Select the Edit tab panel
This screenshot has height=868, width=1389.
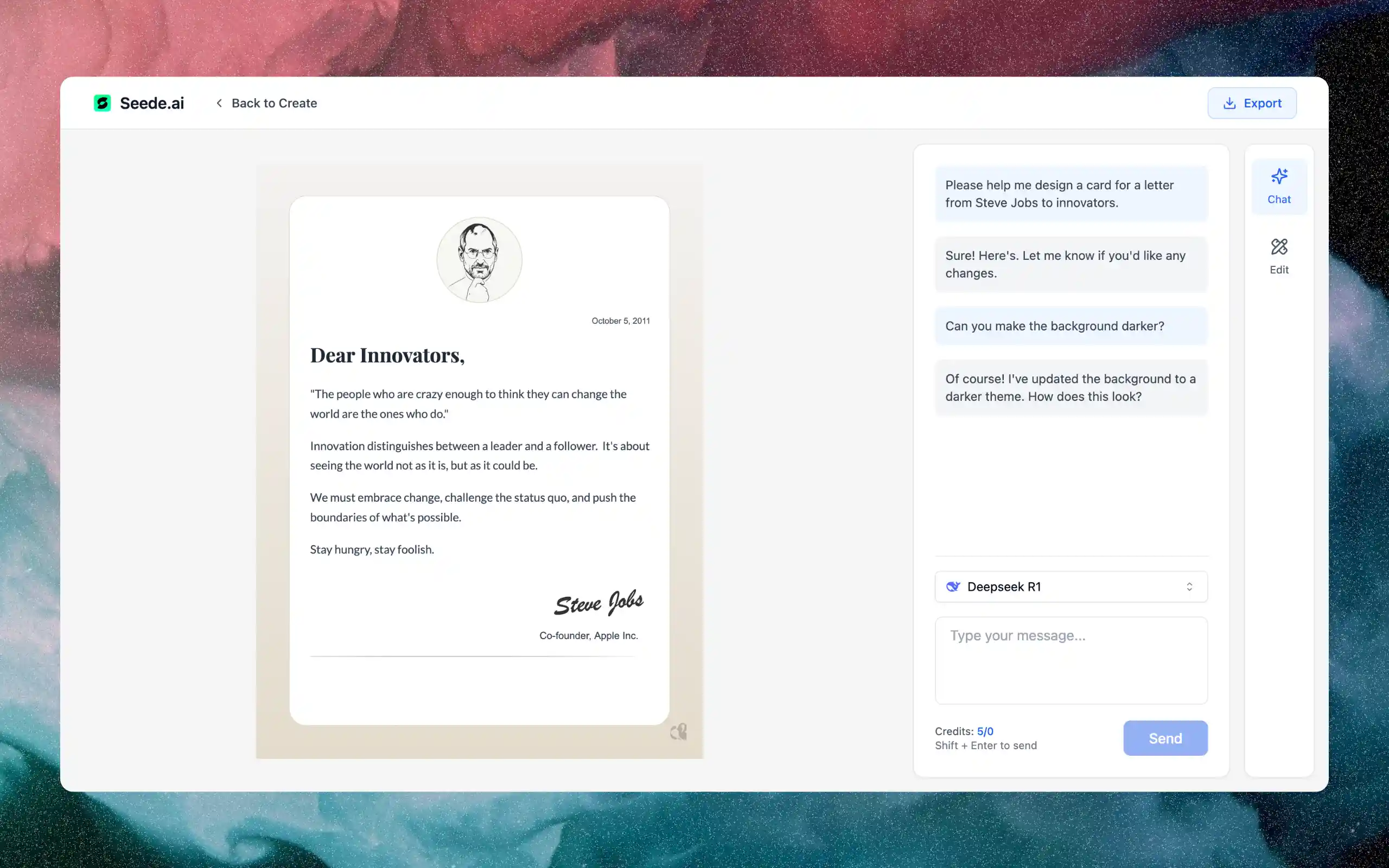[x=1278, y=256]
